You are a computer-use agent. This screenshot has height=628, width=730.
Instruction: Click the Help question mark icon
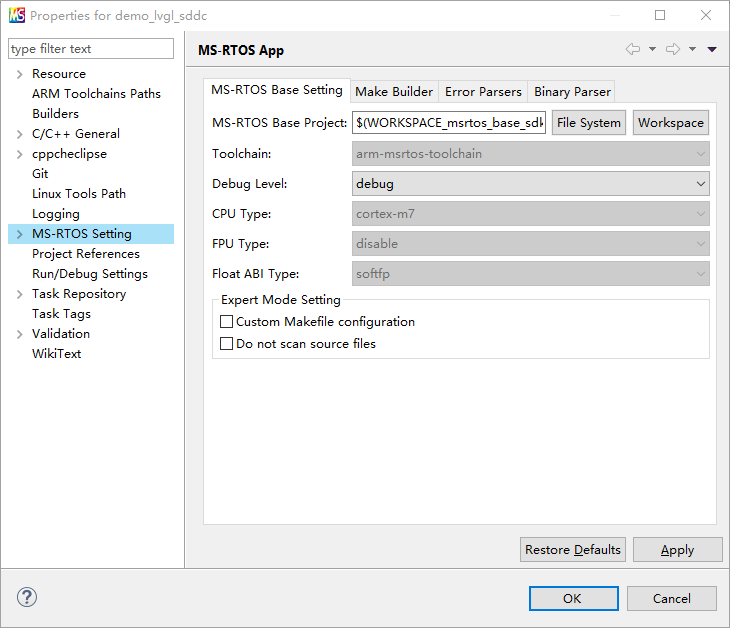pyautogui.click(x=27, y=597)
